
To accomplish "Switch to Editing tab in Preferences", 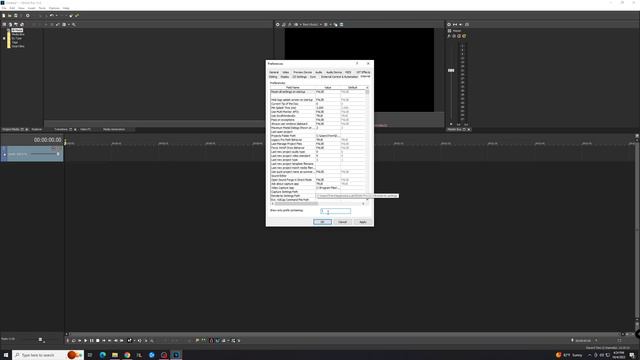I will click(273, 77).
